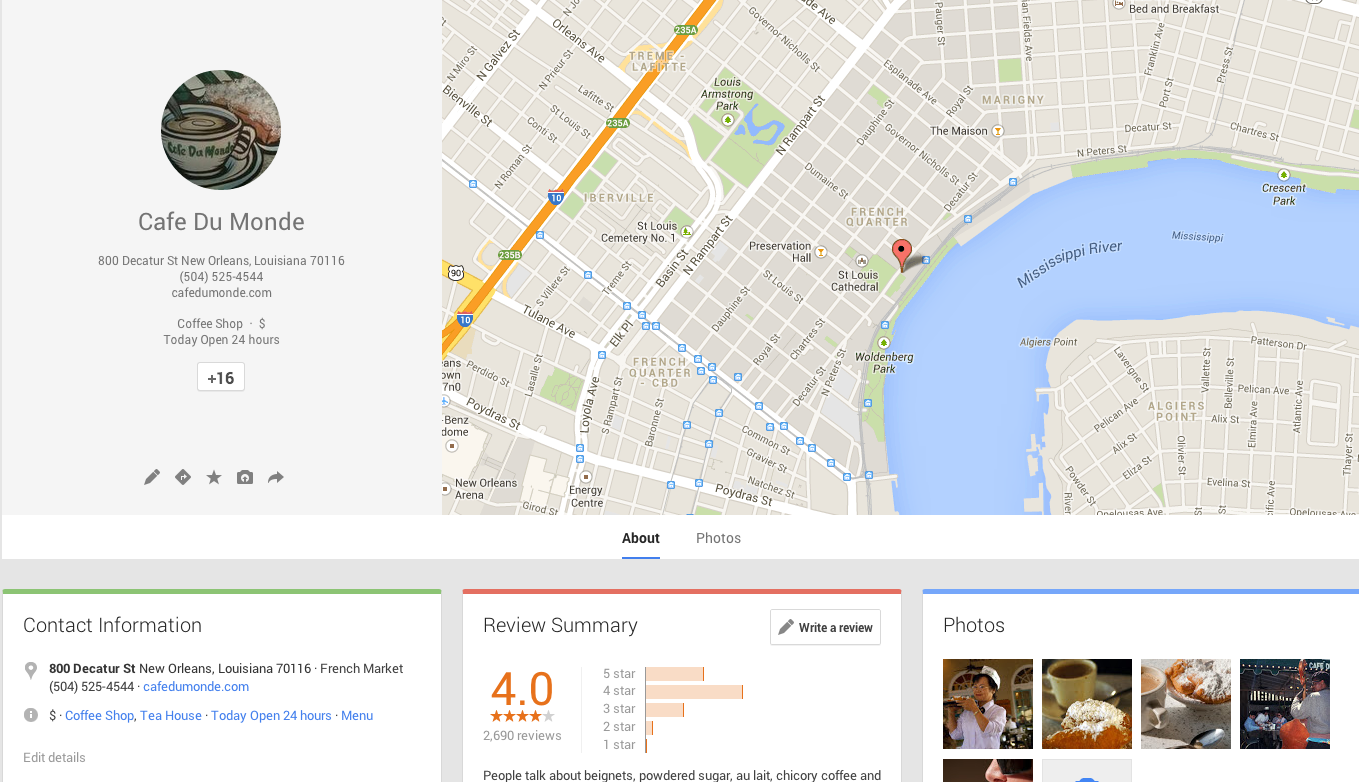The width and height of the screenshot is (1359, 782).
Task: Share this page using the arrow icon
Action: tap(275, 477)
